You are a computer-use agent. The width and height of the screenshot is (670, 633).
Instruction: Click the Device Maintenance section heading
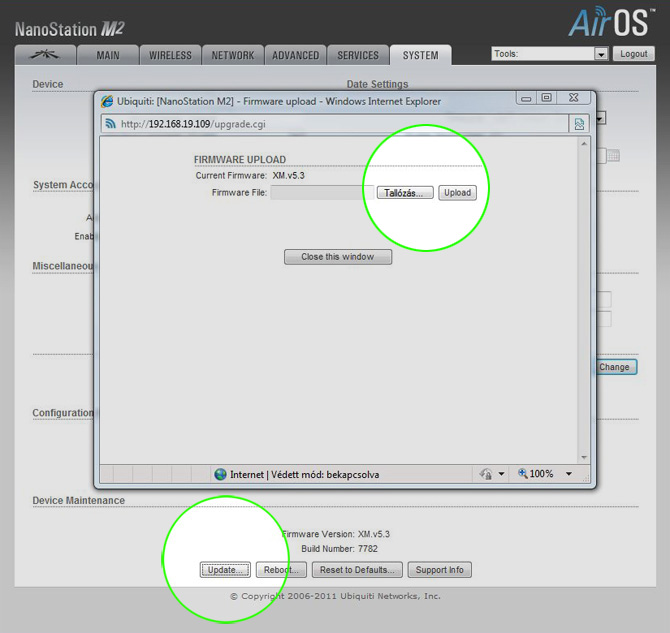tap(79, 501)
